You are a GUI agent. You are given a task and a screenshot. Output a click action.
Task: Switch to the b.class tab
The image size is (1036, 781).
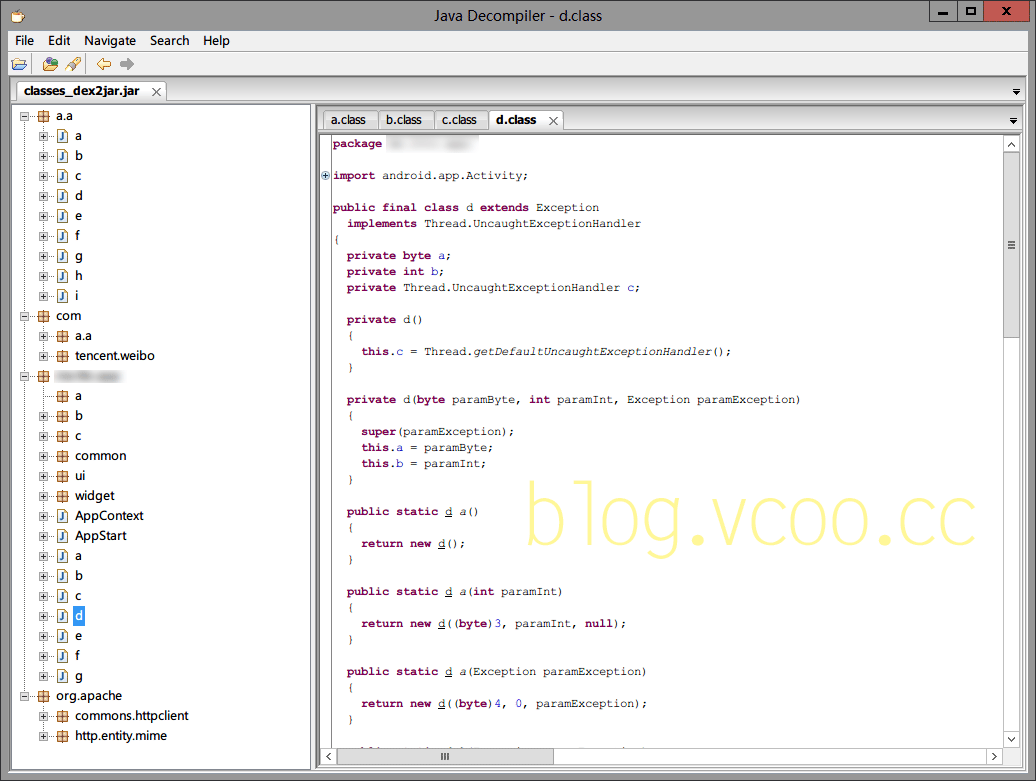[x=404, y=120]
